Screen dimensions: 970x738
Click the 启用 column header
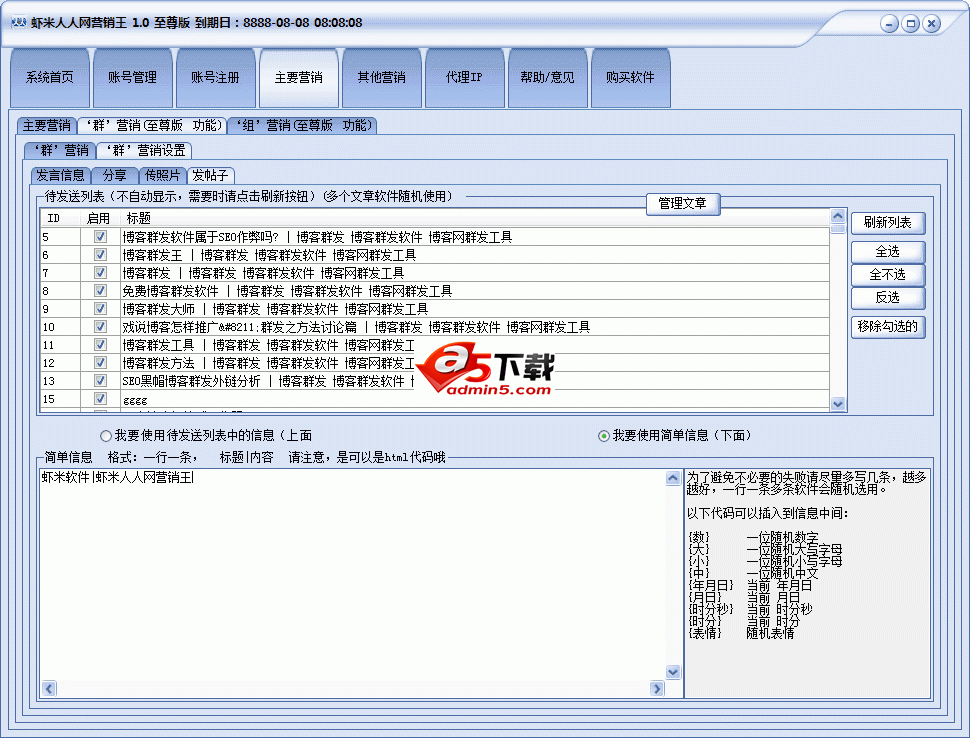point(99,218)
